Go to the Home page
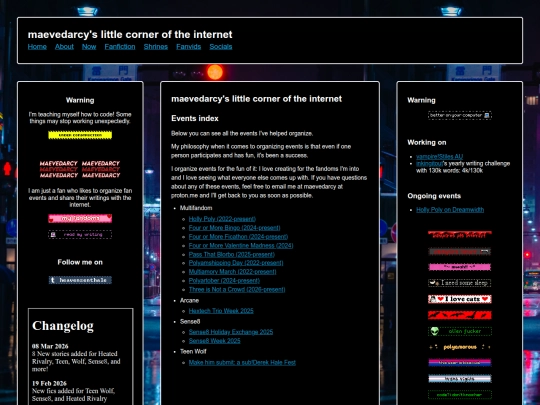540x405 pixels. 37,46
